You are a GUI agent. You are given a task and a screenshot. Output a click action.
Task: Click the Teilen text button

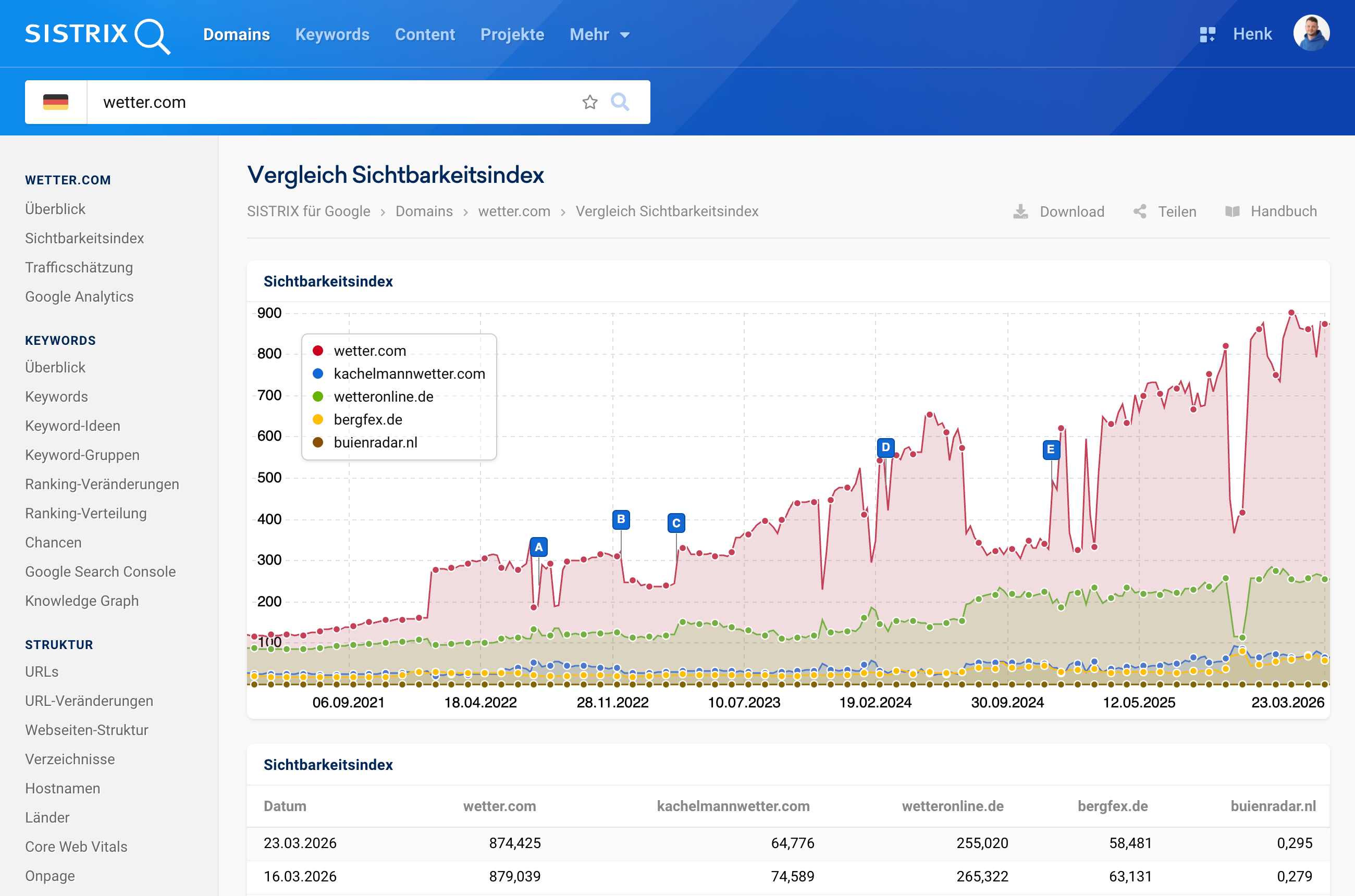[x=1177, y=212]
